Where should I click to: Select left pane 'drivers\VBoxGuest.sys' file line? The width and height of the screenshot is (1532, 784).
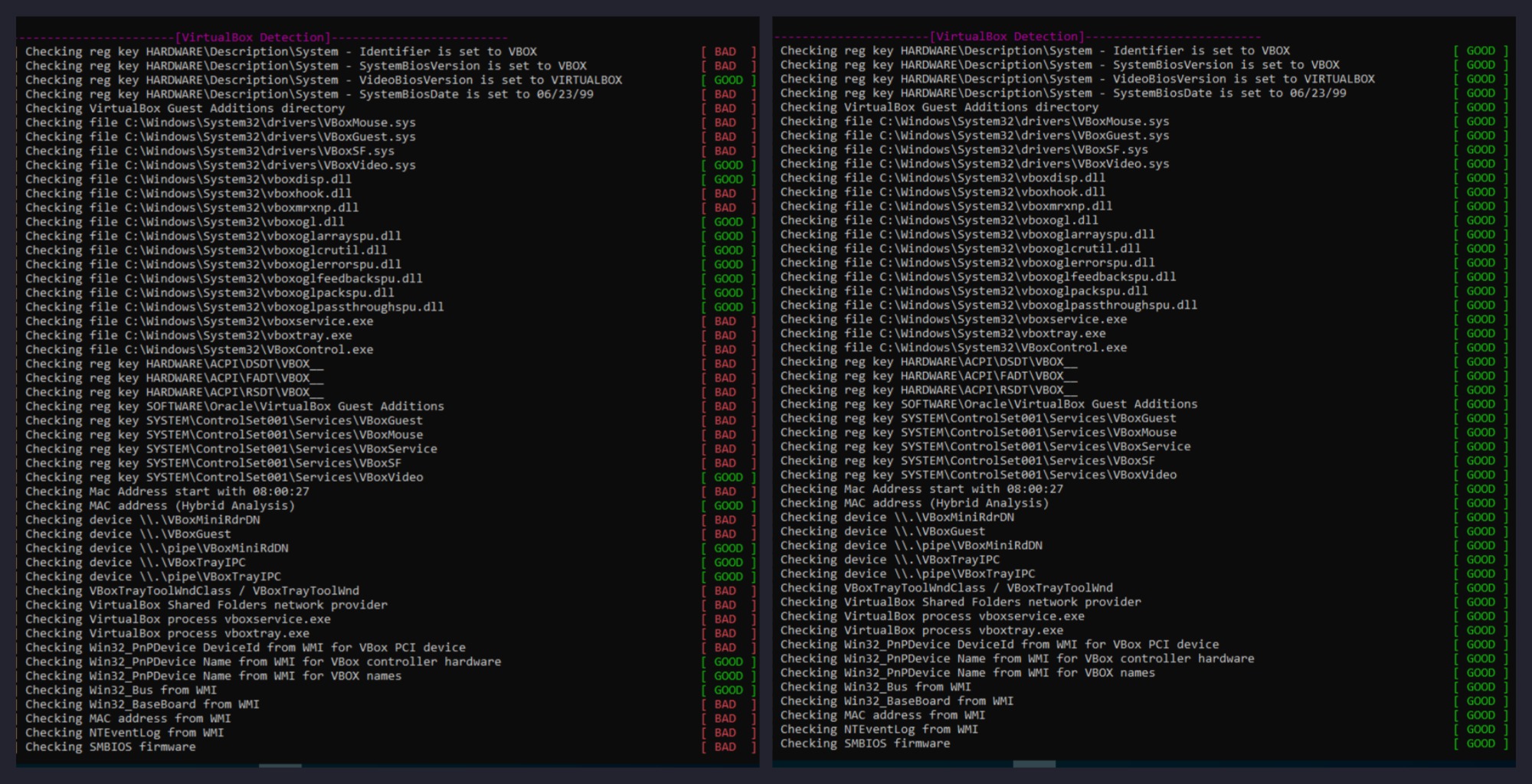[x=221, y=136]
